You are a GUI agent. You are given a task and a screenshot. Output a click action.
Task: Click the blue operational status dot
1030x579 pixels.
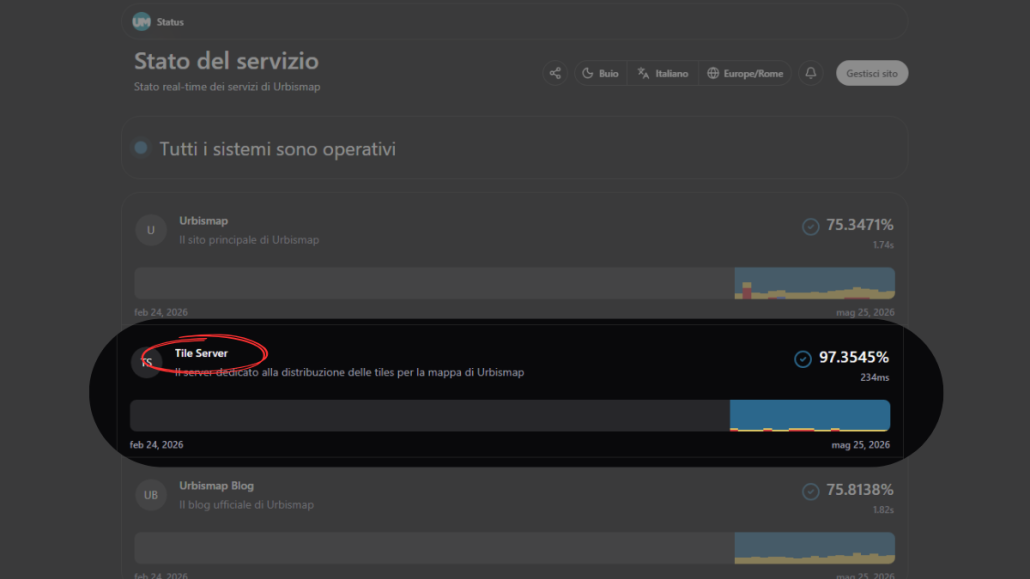[x=141, y=148]
